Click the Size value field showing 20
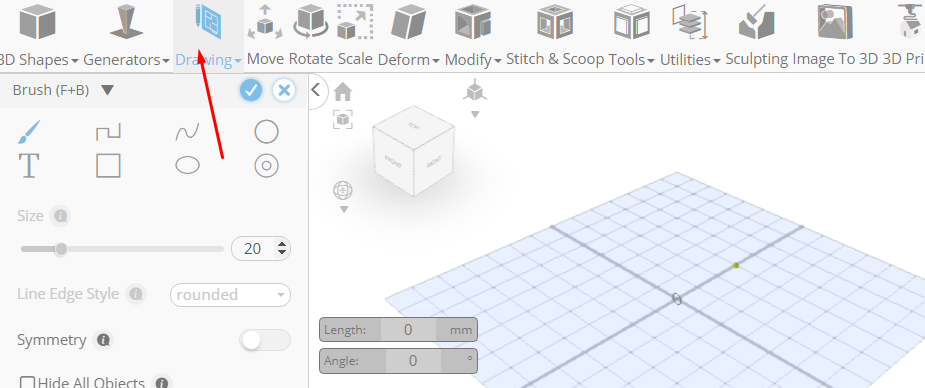925x388 pixels. click(x=254, y=249)
